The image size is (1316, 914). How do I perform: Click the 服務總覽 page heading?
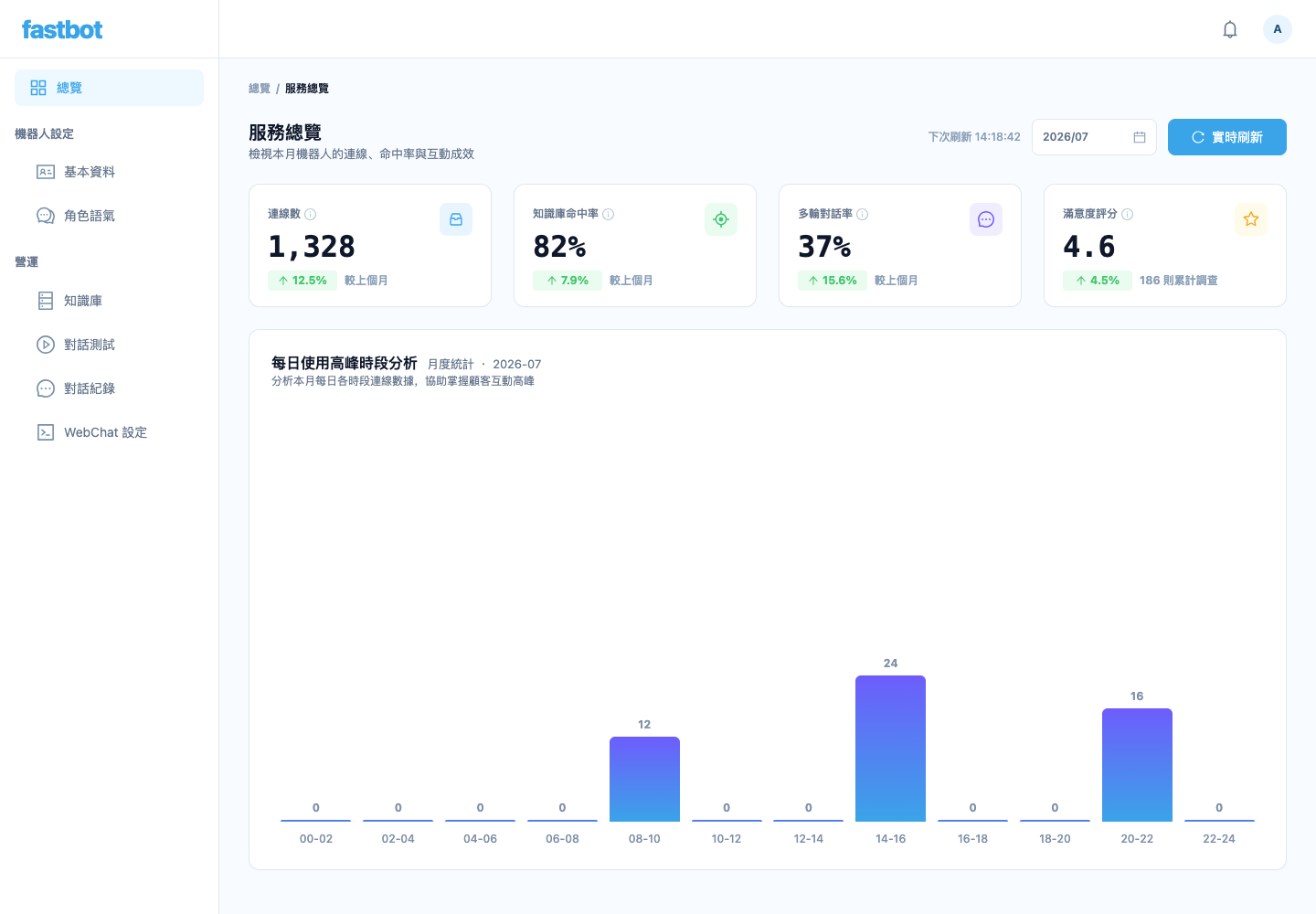[x=285, y=133]
